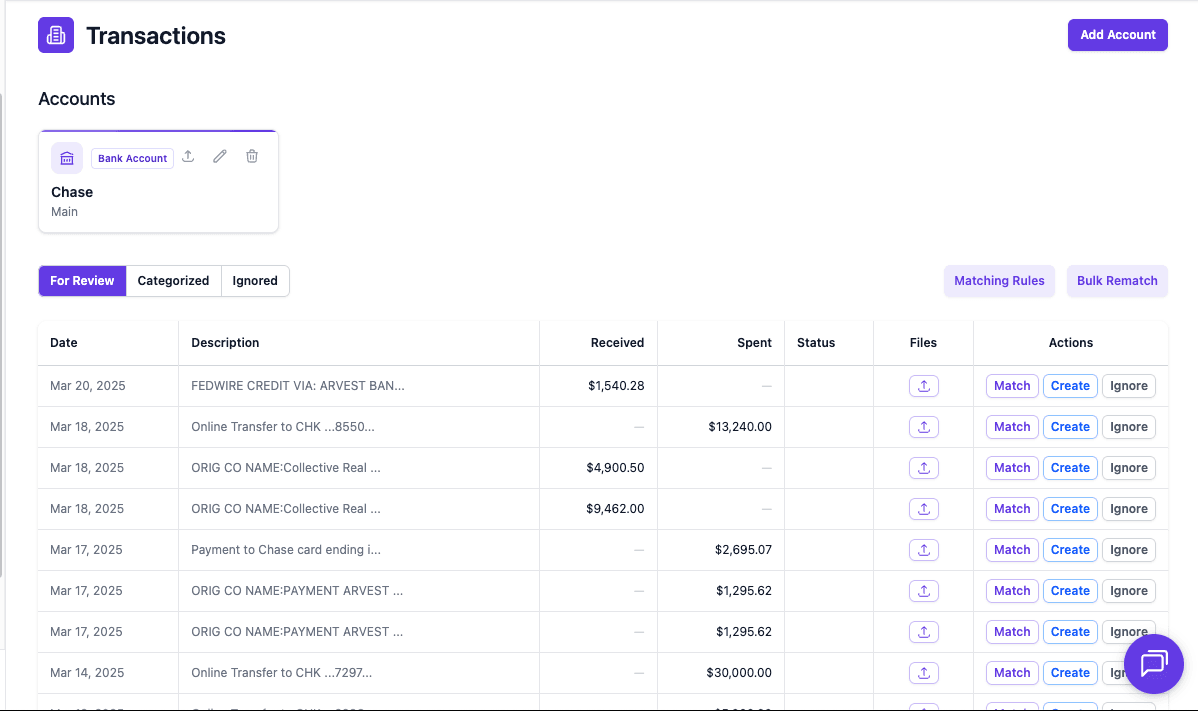Select the For Review tab
Screen dimensions: 1198x711
pyautogui.click(x=82, y=281)
